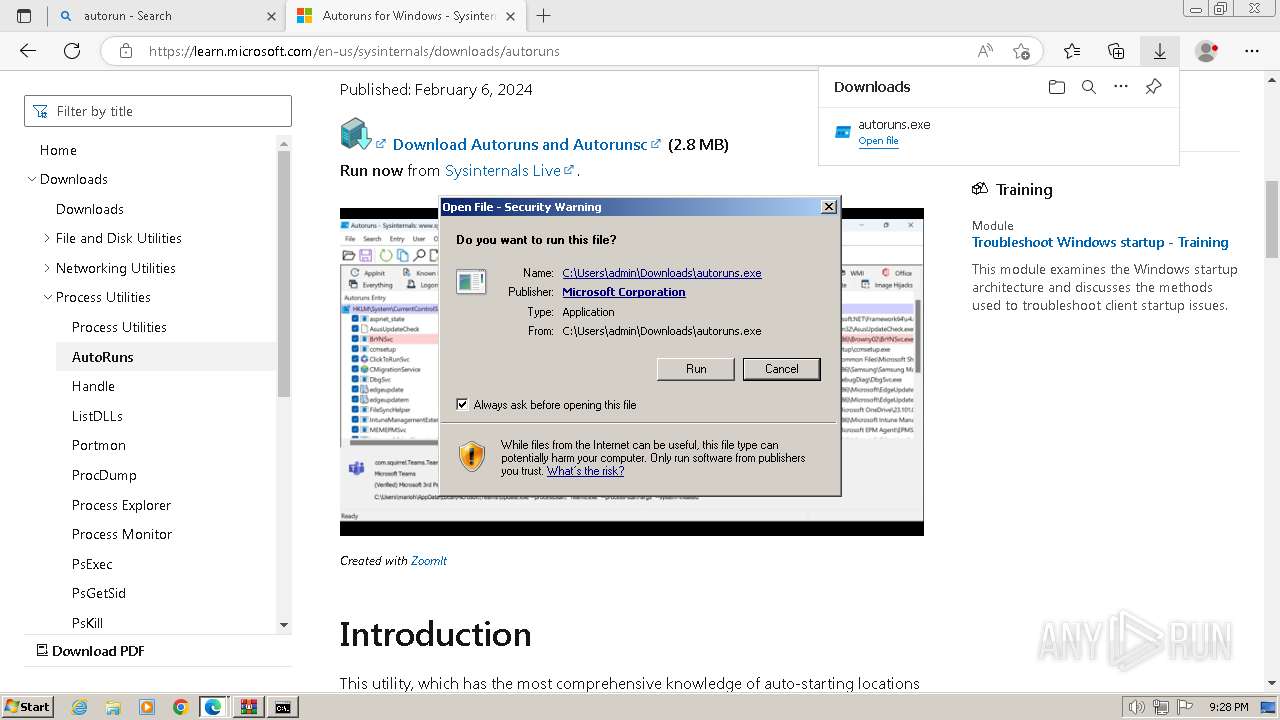Click Download PDF button

point(91,651)
